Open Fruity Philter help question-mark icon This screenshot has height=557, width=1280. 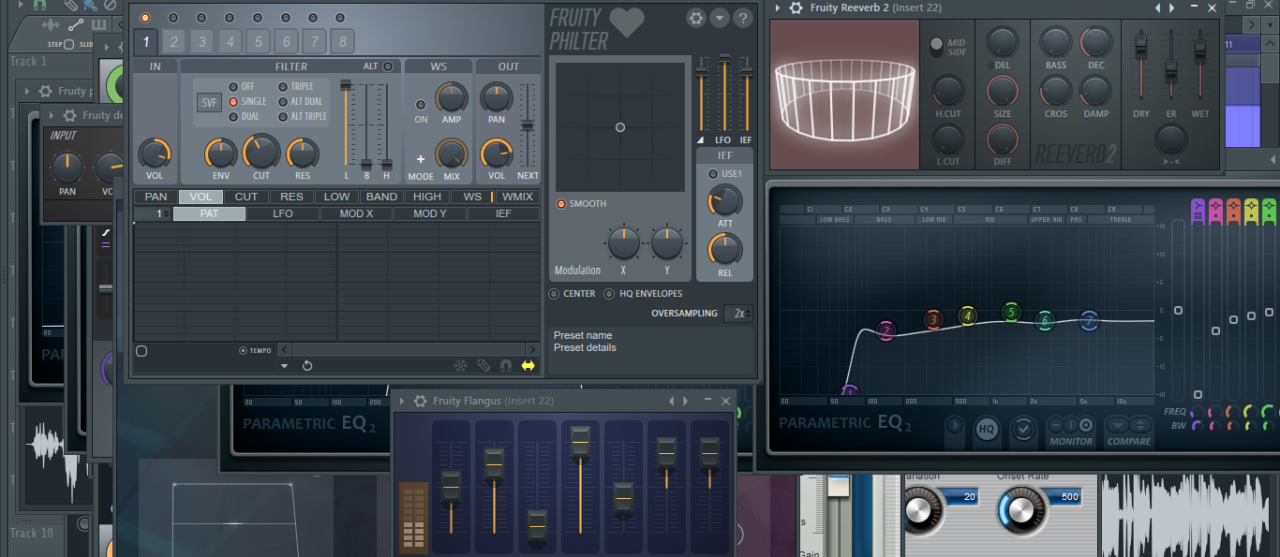(743, 18)
